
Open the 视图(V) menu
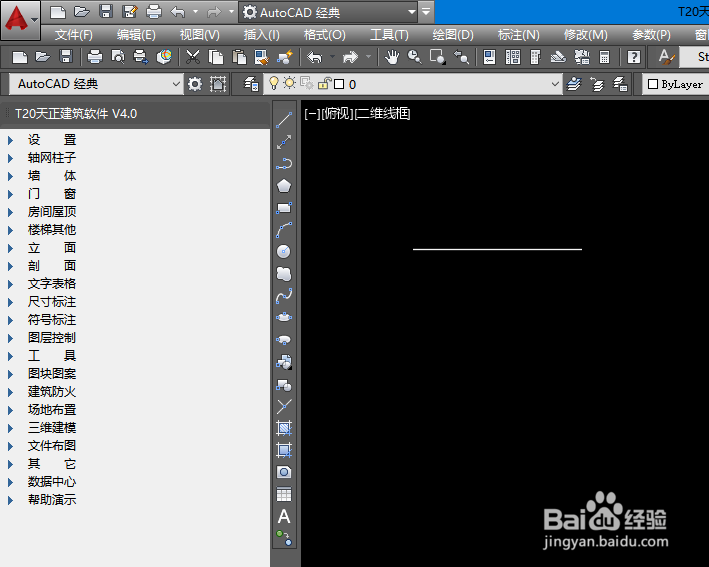point(199,35)
